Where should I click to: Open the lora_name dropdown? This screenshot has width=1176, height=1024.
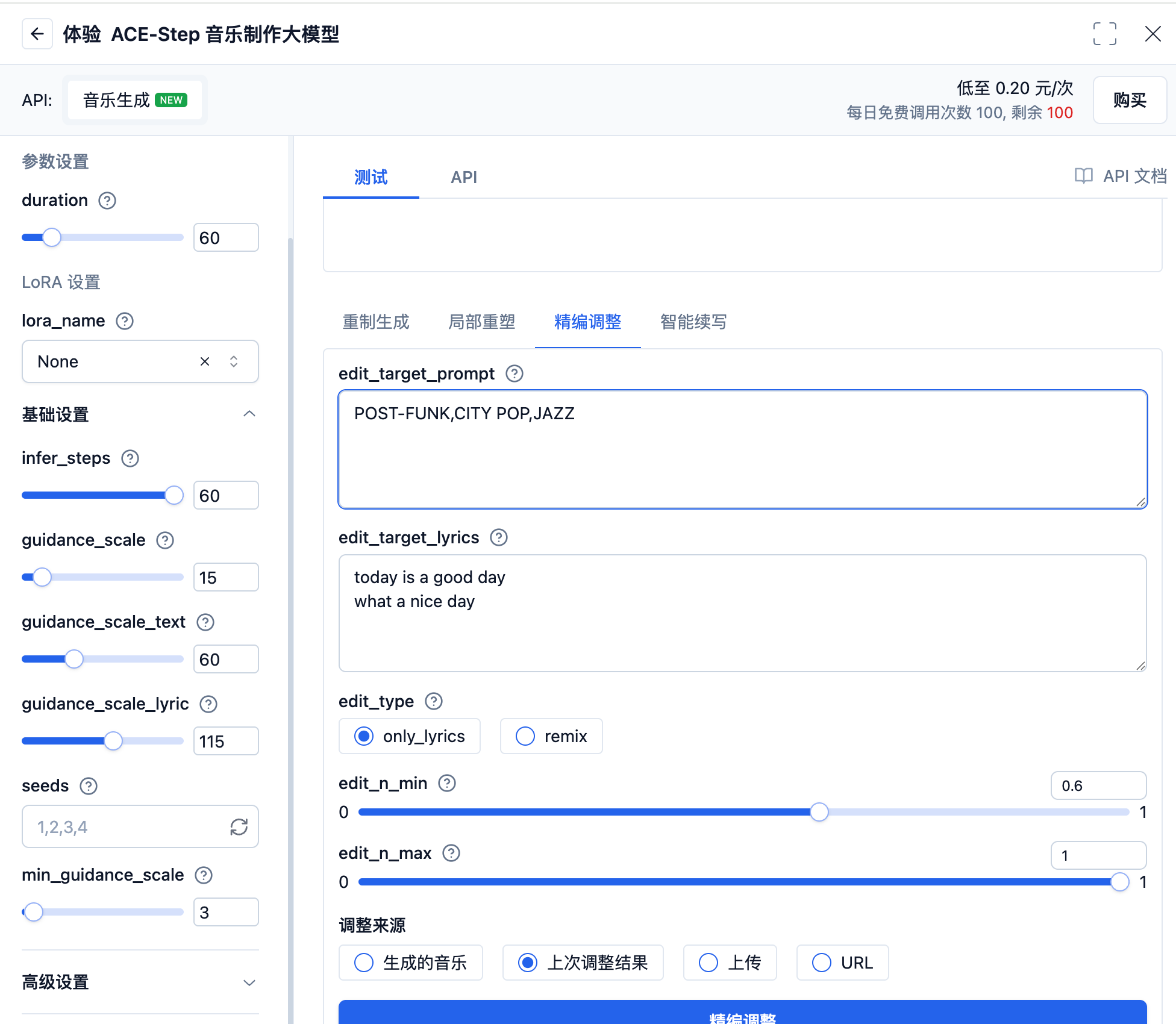(x=234, y=361)
